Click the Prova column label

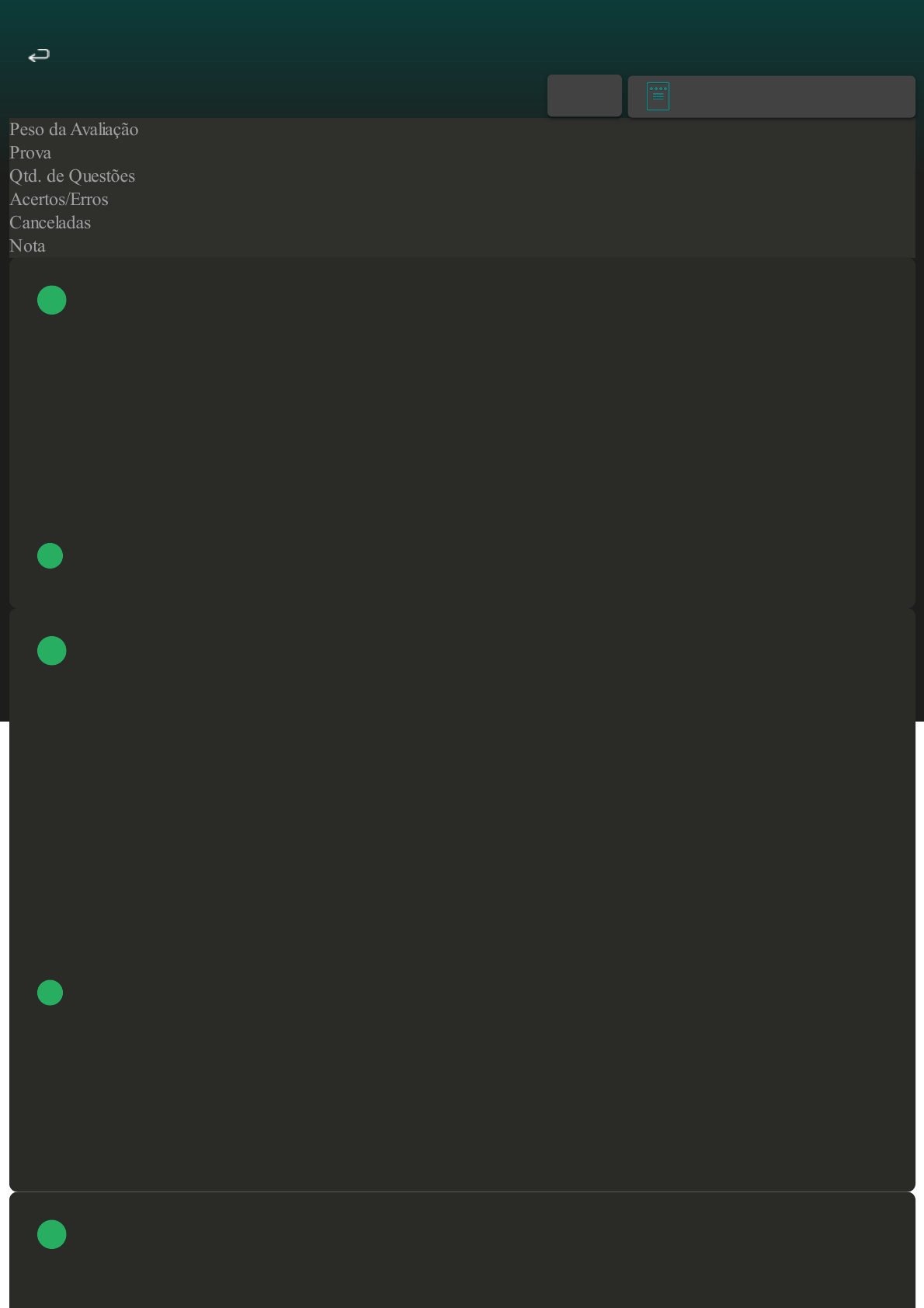click(30, 153)
